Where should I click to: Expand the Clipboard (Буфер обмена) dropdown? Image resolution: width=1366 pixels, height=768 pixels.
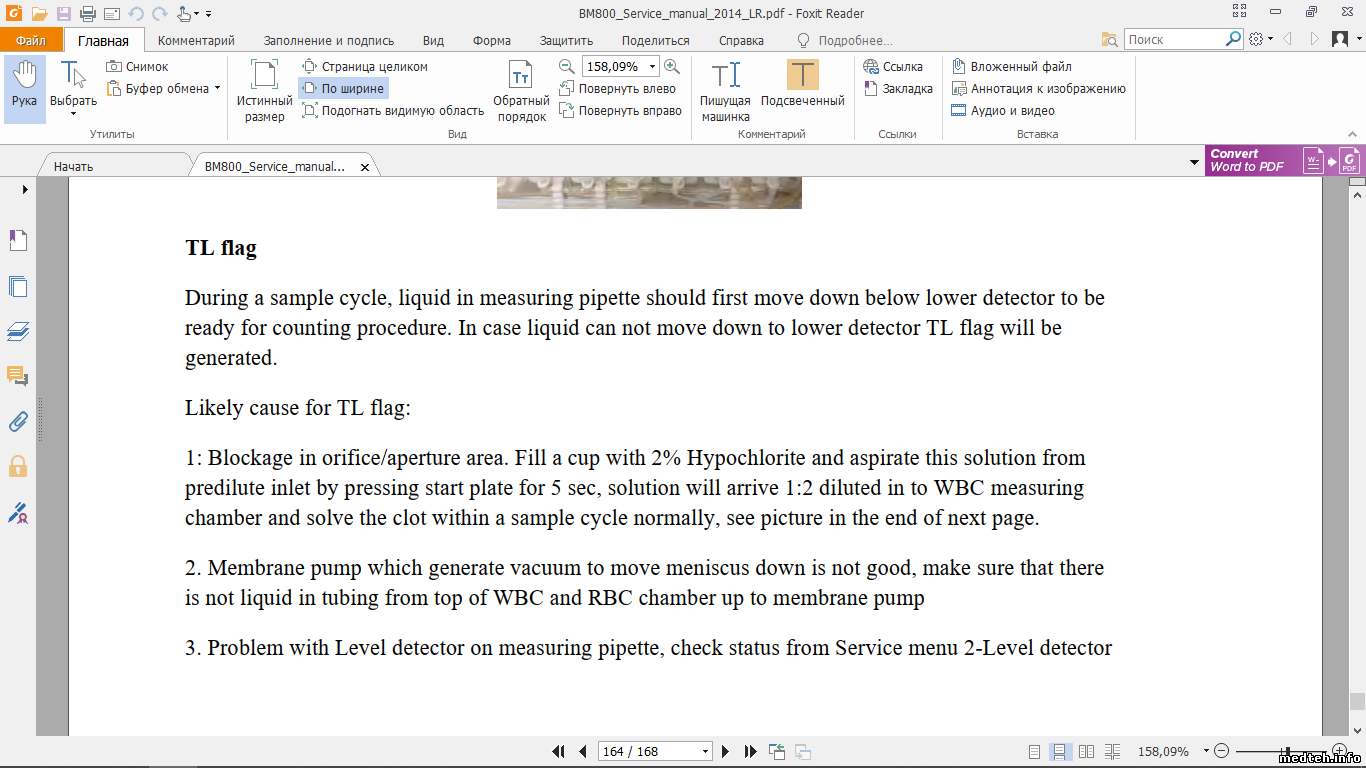click(x=217, y=88)
